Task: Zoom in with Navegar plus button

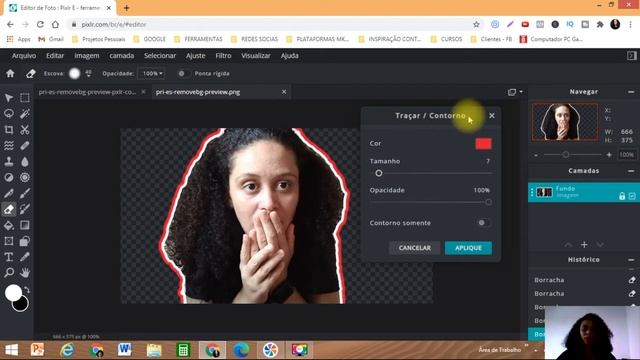Action: pyautogui.click(x=609, y=155)
